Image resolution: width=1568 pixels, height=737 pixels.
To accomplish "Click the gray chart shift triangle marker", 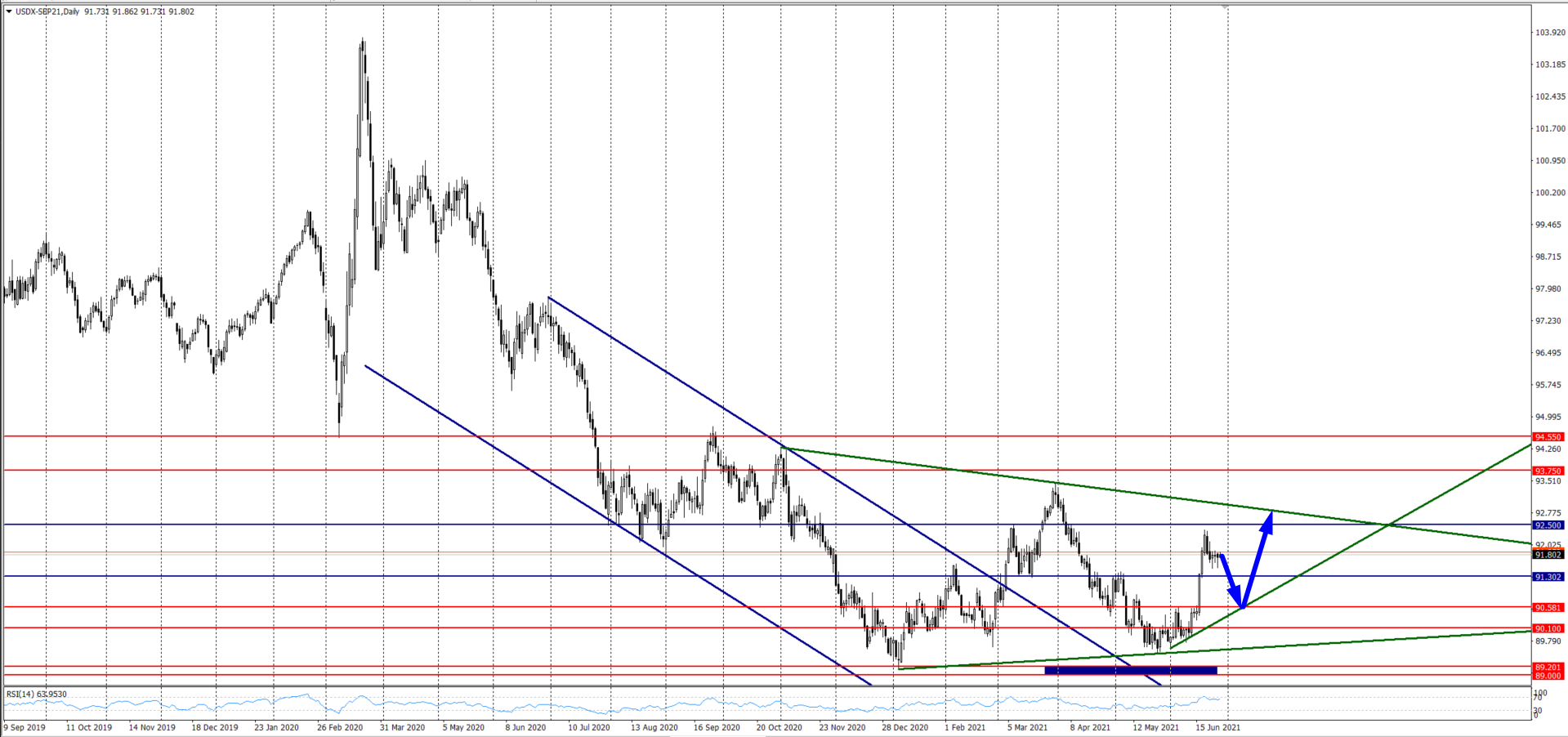I will click(1225, 7).
